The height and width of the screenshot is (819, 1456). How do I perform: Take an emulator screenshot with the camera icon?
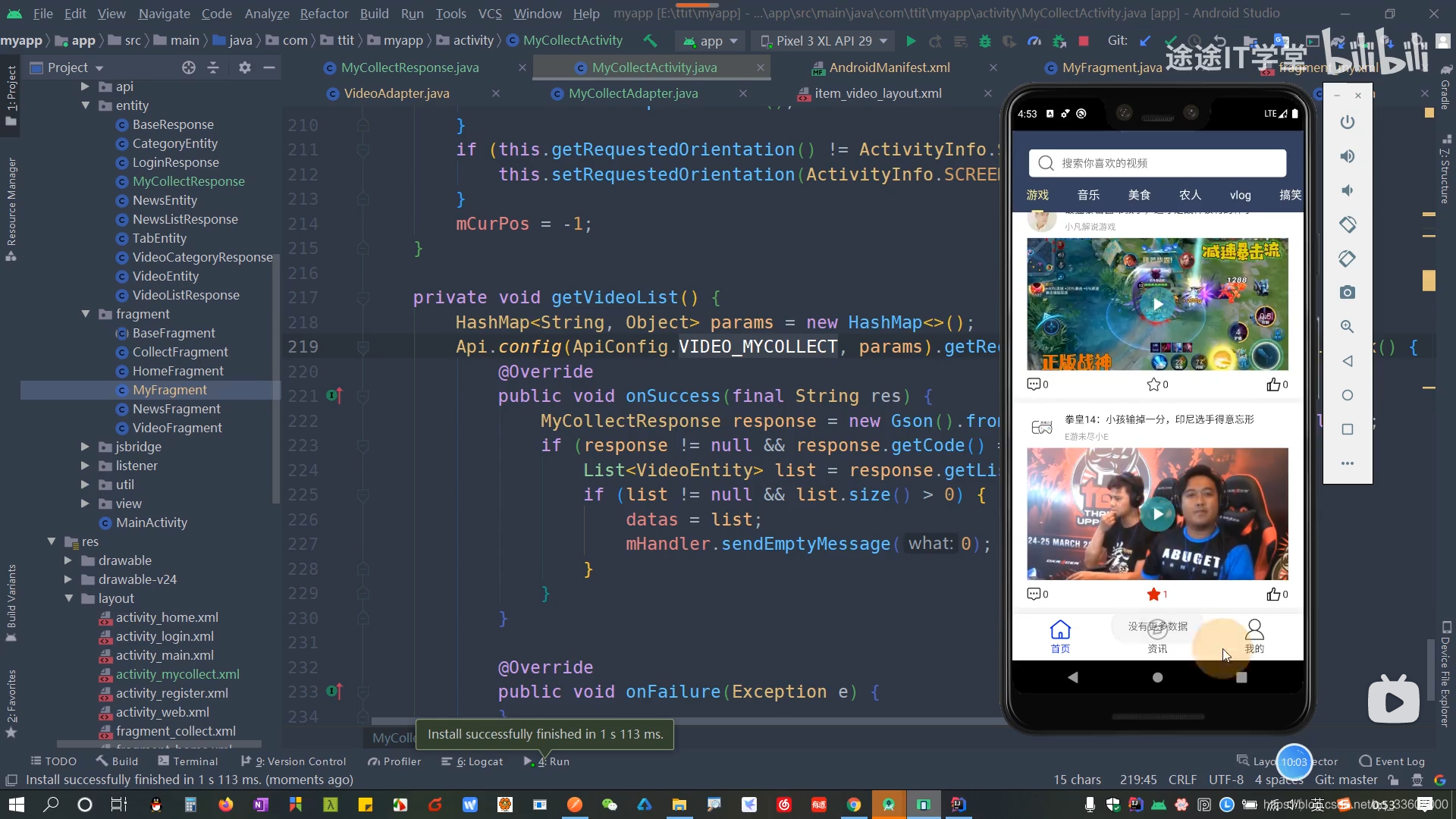[x=1347, y=293]
